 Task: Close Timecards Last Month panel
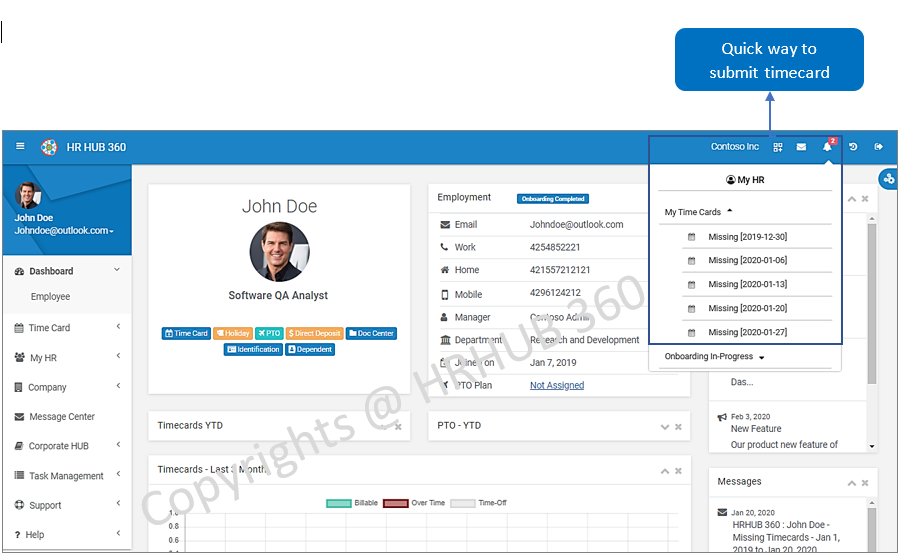coord(679,471)
